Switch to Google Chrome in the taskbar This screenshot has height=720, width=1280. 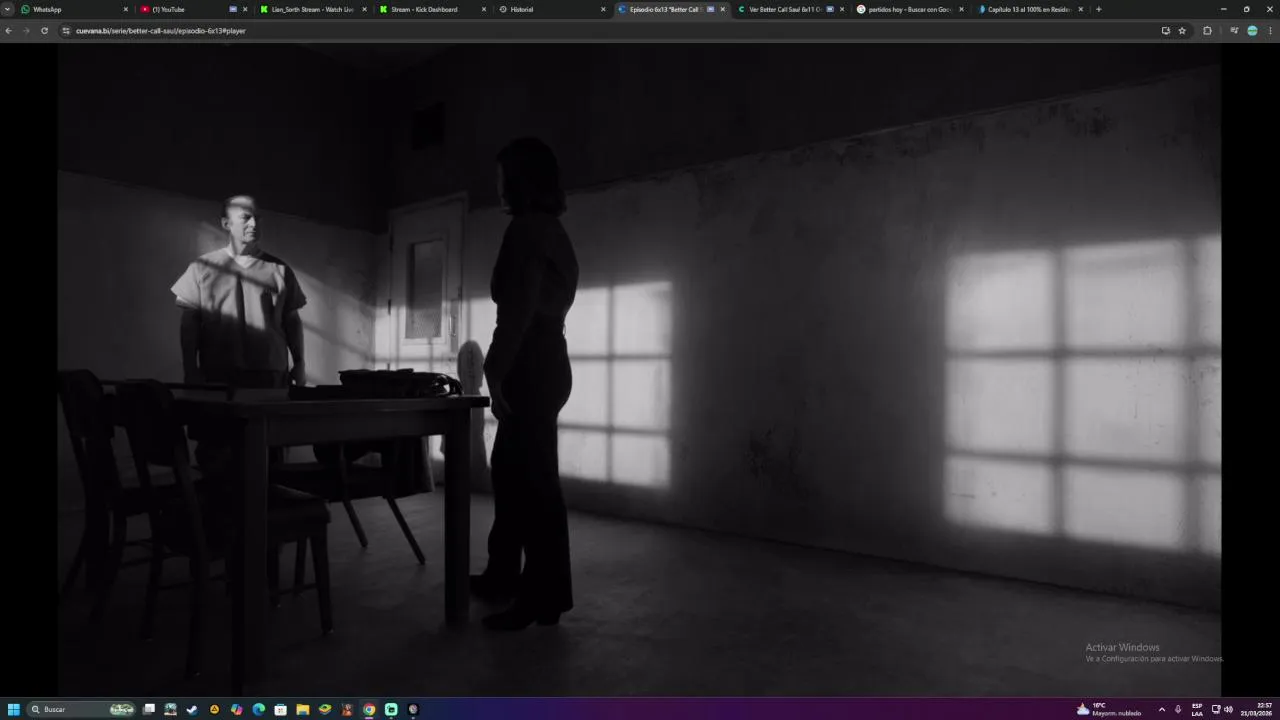[x=369, y=709]
